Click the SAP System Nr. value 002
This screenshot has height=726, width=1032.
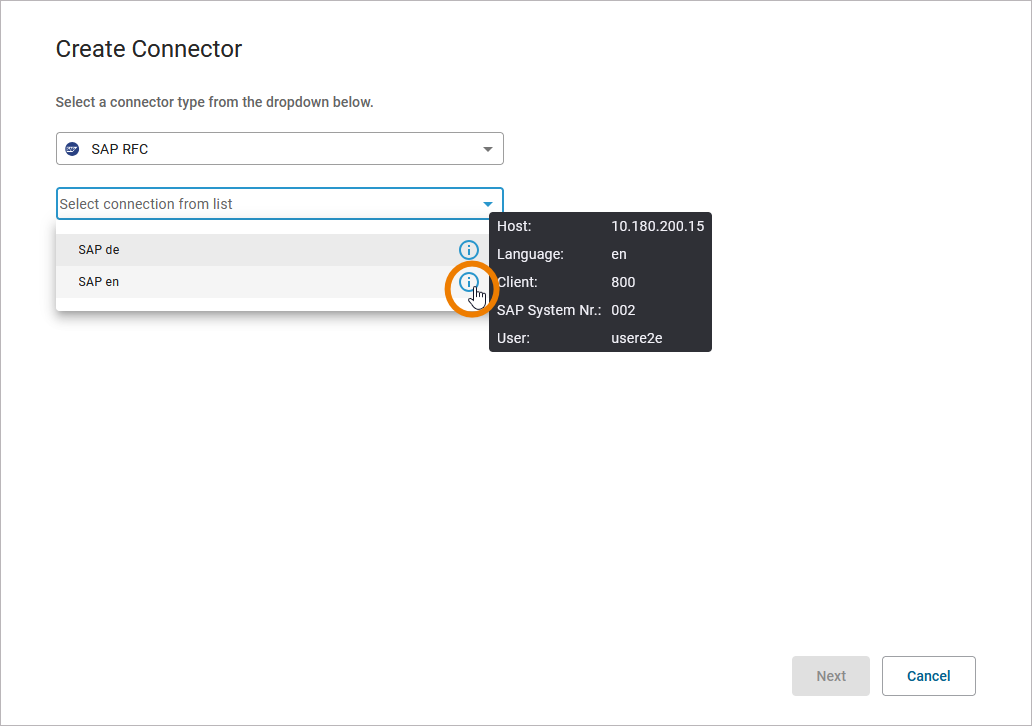[623, 310]
